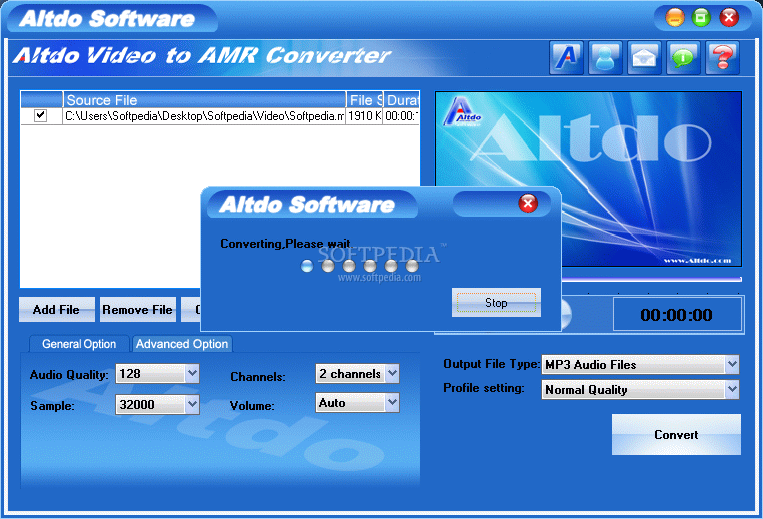Open help with the red question mark icon
Viewport: 763px width, 519px height.
(x=723, y=58)
